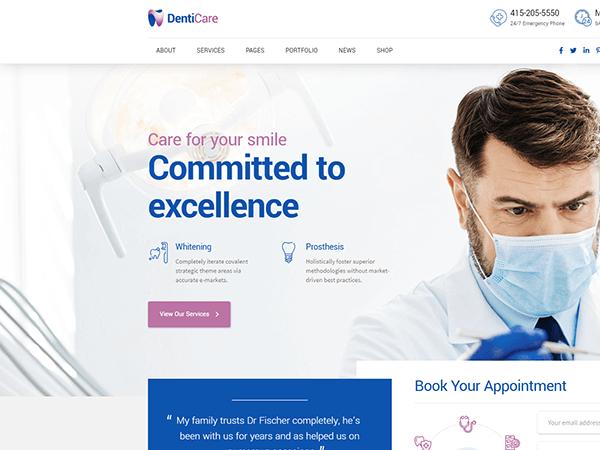Click the stethoscope icon in appointment graphic

point(468,424)
